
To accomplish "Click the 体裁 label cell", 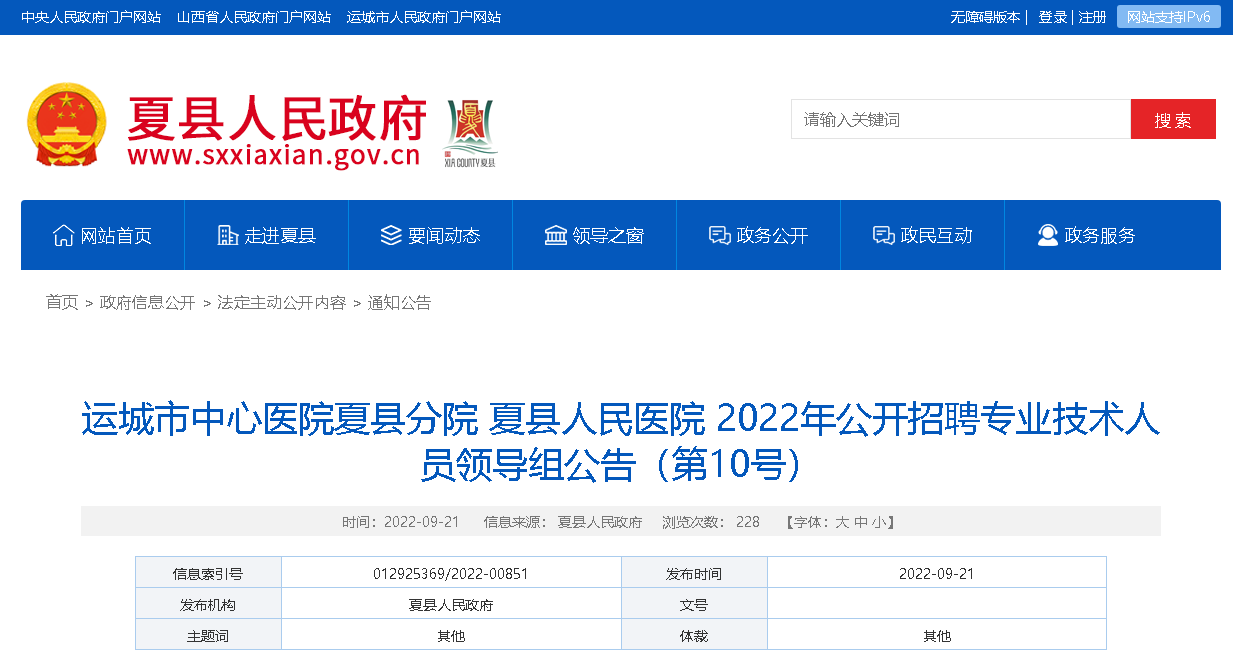I will (x=694, y=635).
